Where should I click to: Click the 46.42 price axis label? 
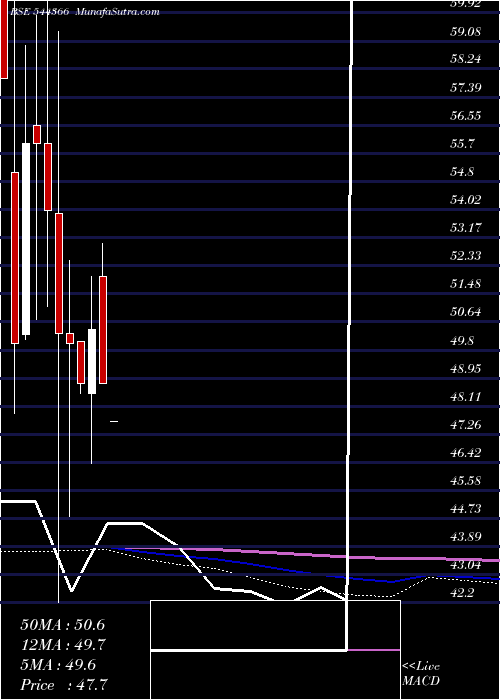tap(466, 452)
